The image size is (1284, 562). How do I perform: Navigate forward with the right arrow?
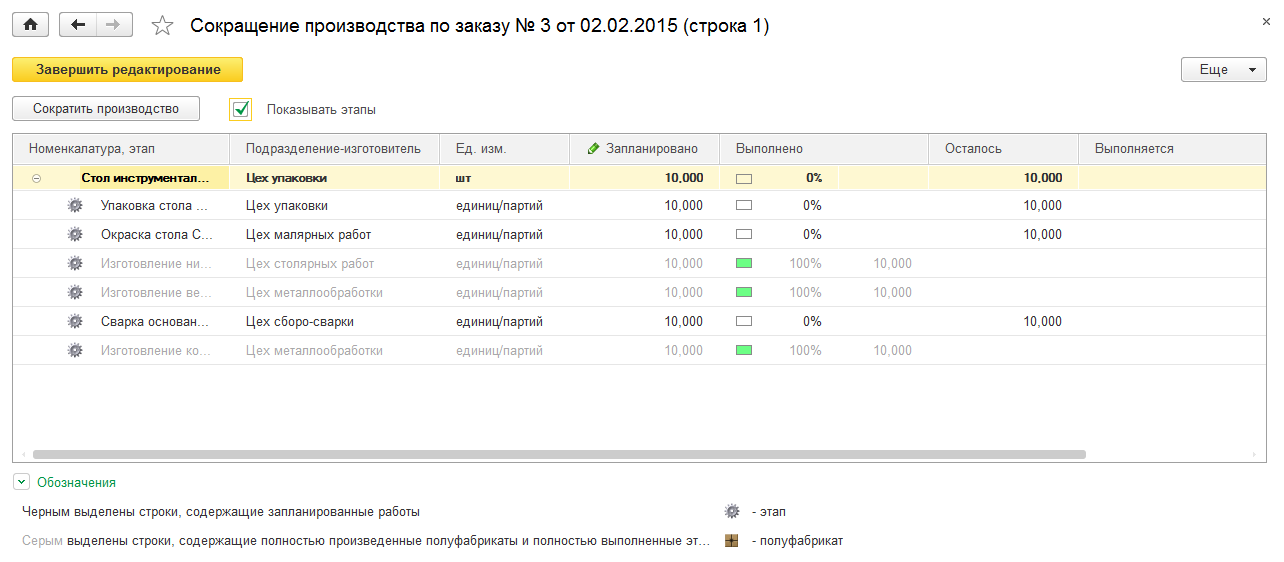point(114,25)
